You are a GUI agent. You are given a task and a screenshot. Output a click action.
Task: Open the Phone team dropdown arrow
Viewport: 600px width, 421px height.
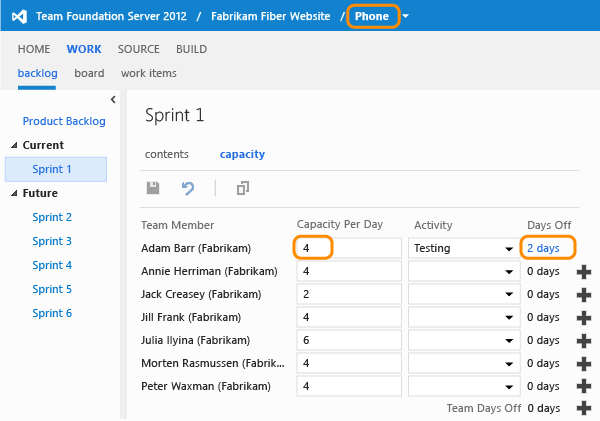(406, 17)
